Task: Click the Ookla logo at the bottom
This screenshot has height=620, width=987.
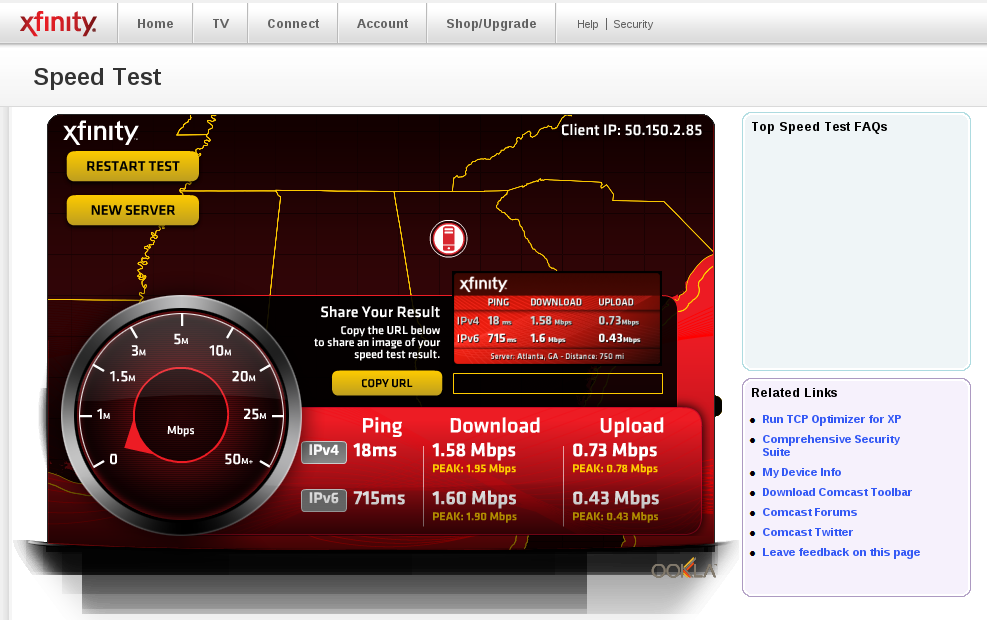Action: click(x=682, y=572)
